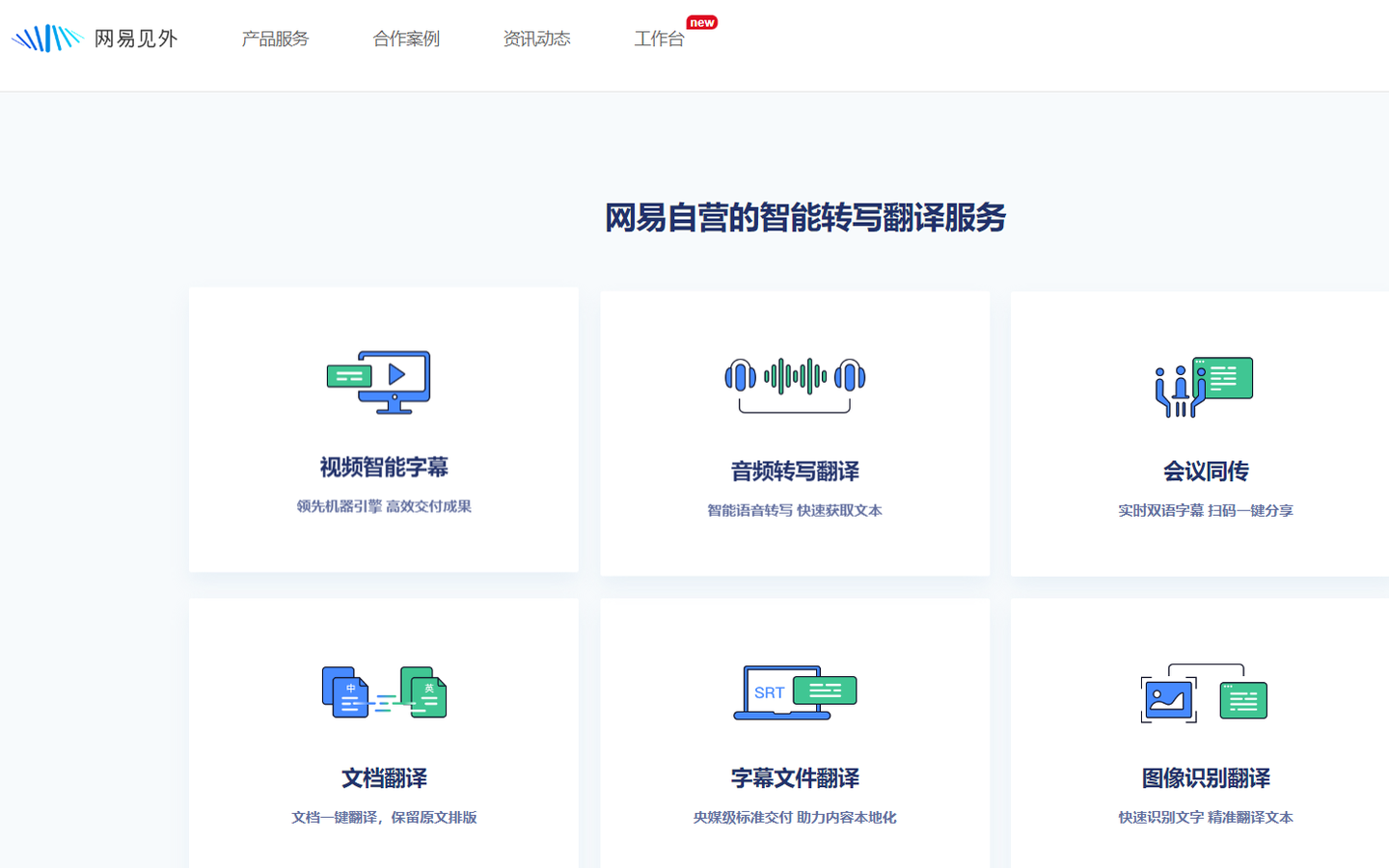Click the 领先机器引擎 高效交付成果 description

[384, 506]
